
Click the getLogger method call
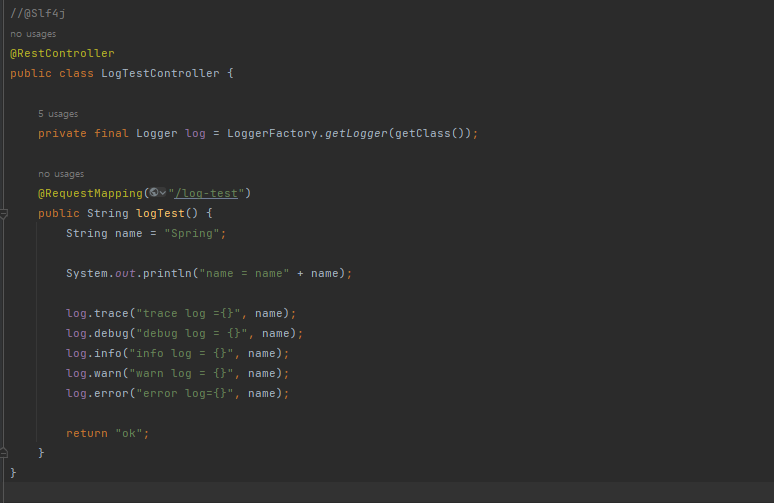(356, 133)
